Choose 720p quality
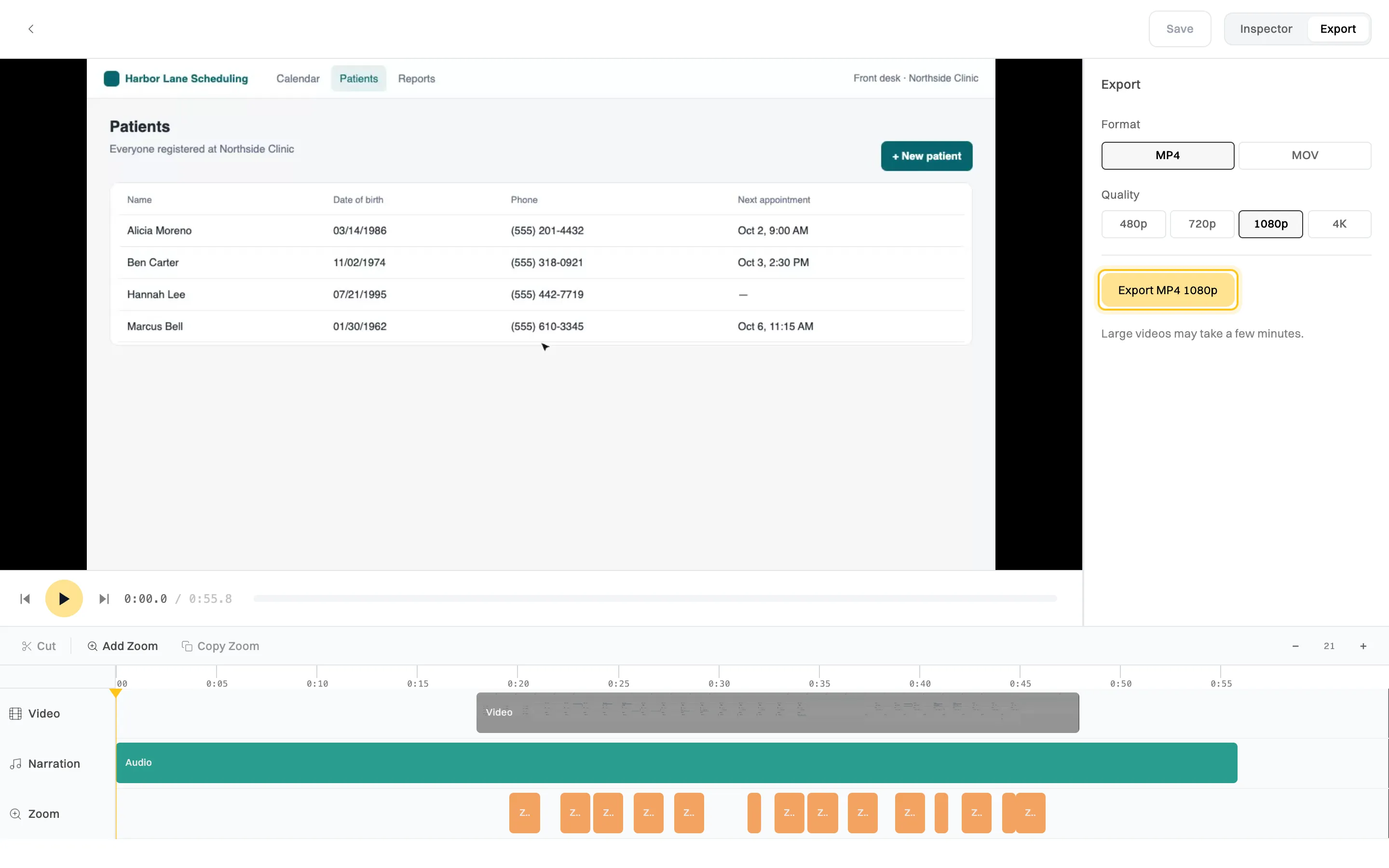The image size is (1389, 868). coord(1202,224)
